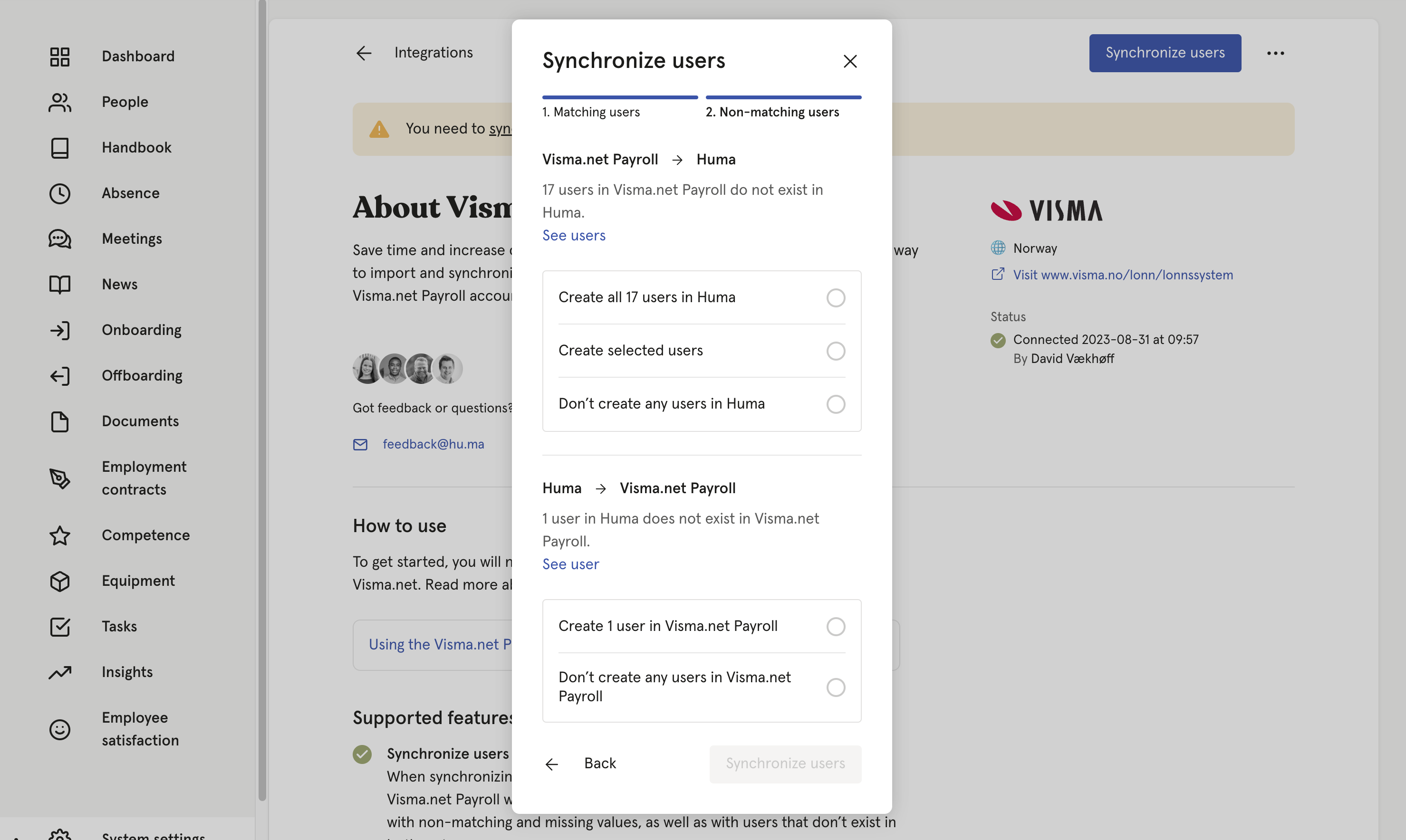Screen dimensions: 1406x840
Task: Click the Back button in dialog
Action: pyautogui.click(x=580, y=764)
